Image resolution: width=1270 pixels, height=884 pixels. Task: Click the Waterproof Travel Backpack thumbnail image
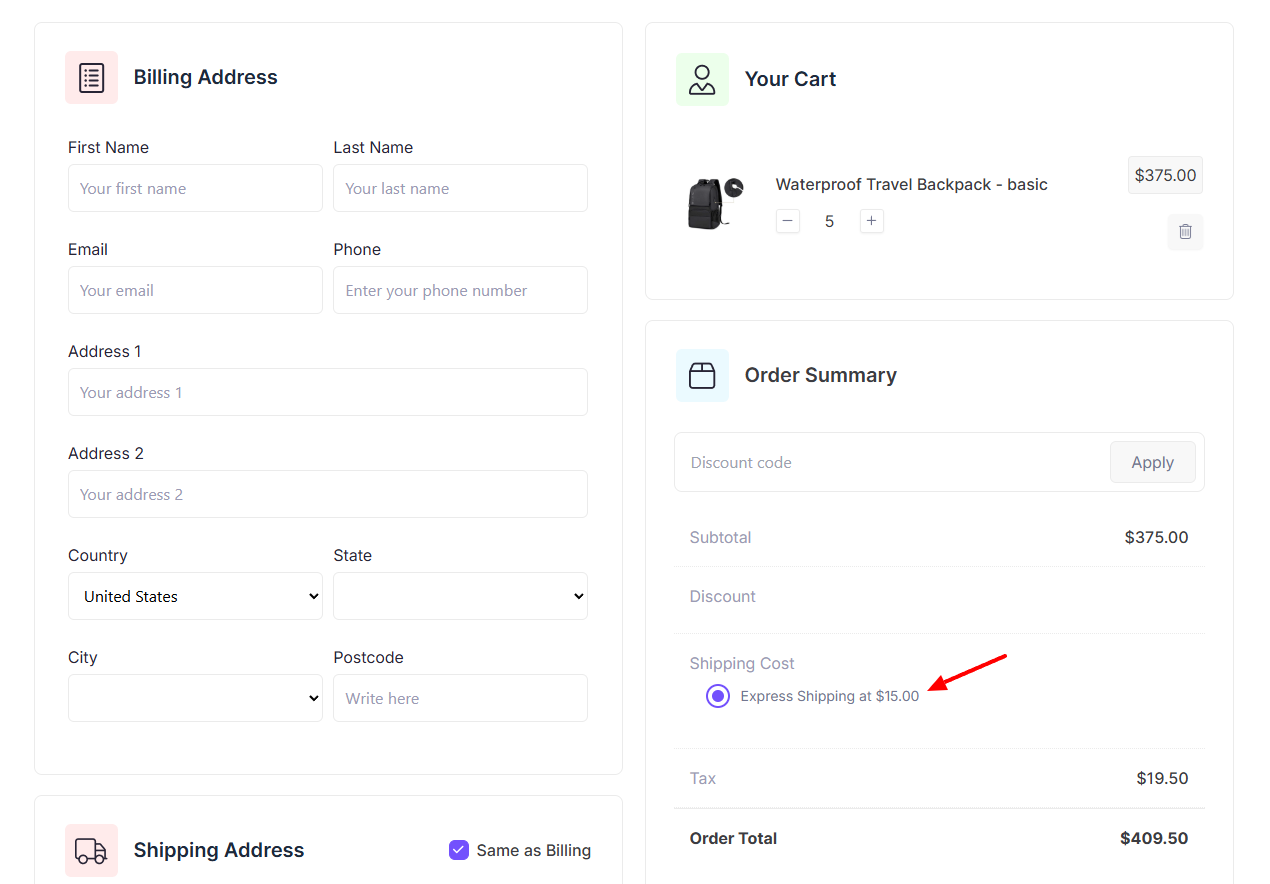pyautogui.click(x=715, y=203)
